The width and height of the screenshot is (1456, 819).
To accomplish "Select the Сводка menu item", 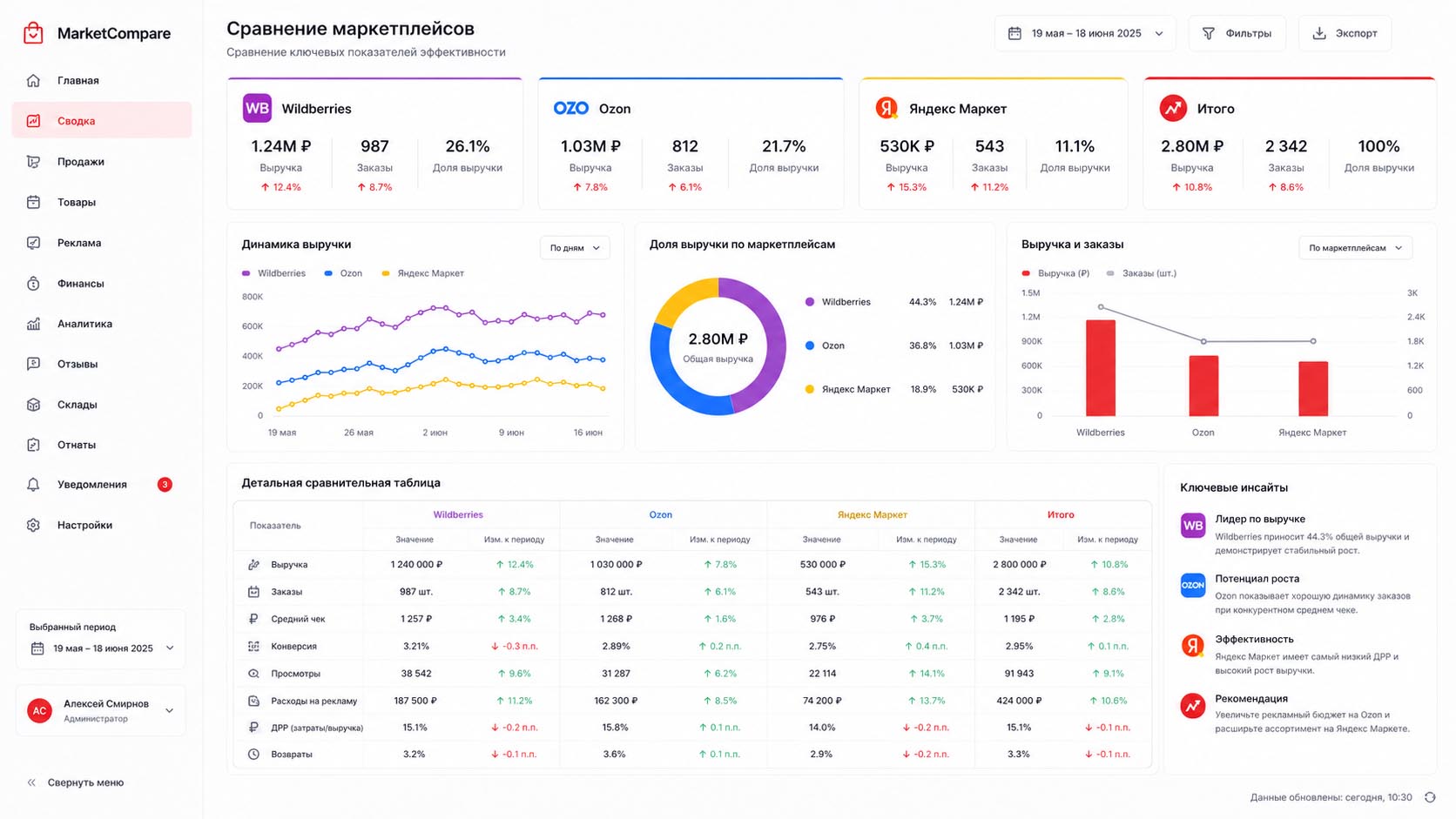I will tap(102, 121).
